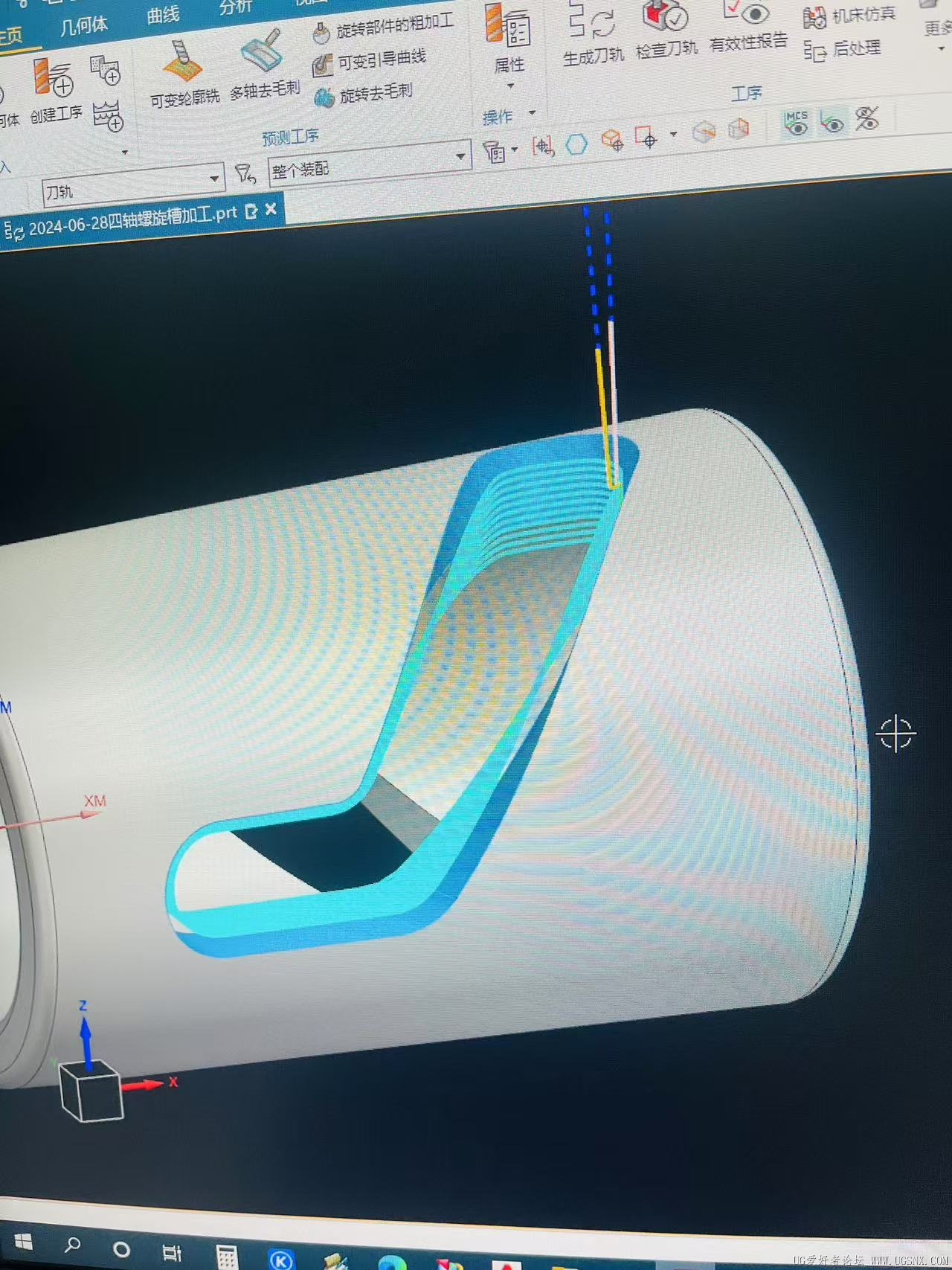952x1270 pixels.
Task: Open Task View on the taskbar
Action: click(x=172, y=1254)
